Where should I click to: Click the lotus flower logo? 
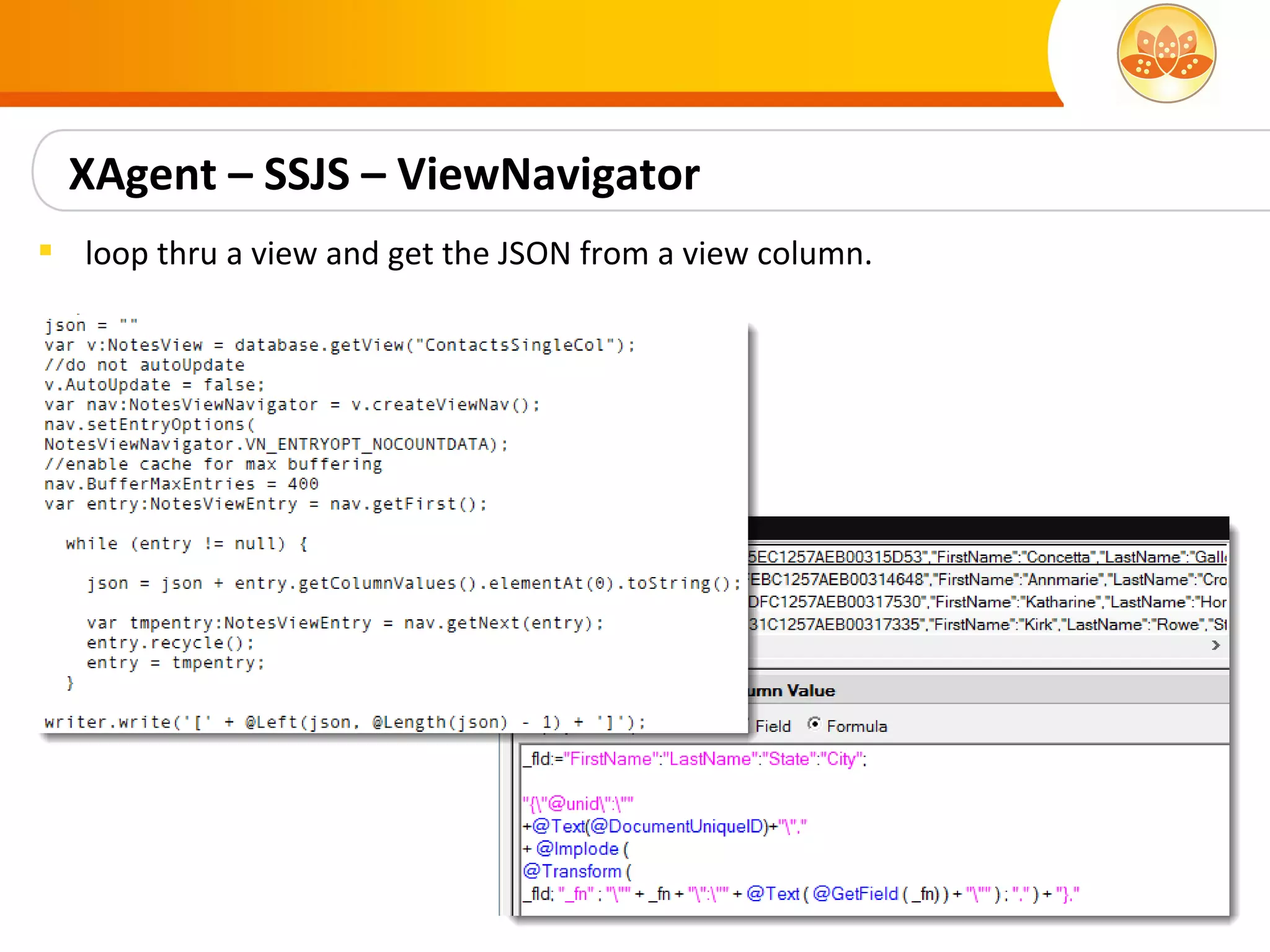click(1166, 53)
